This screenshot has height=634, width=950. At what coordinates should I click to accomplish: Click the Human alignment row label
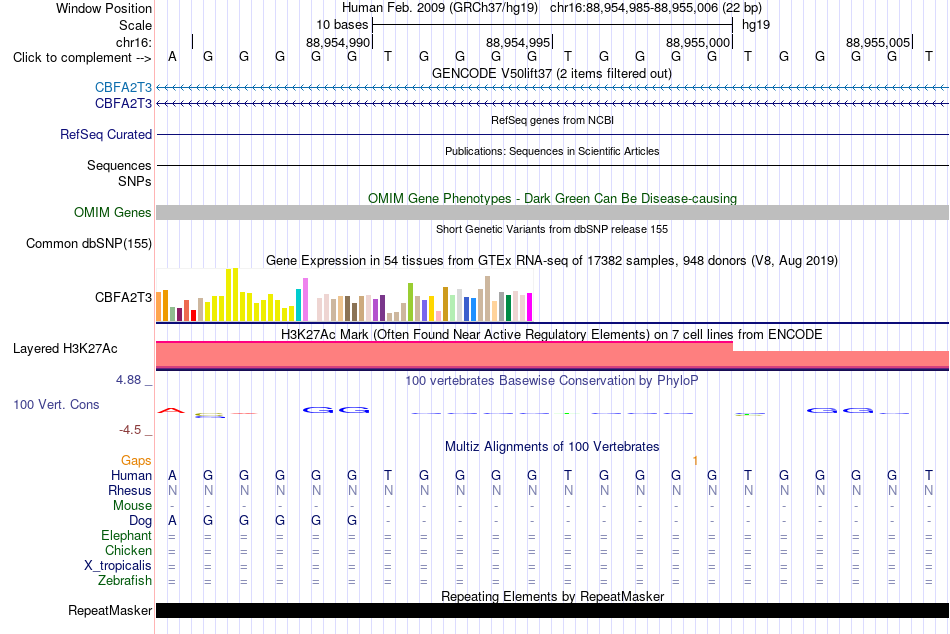tap(131, 475)
